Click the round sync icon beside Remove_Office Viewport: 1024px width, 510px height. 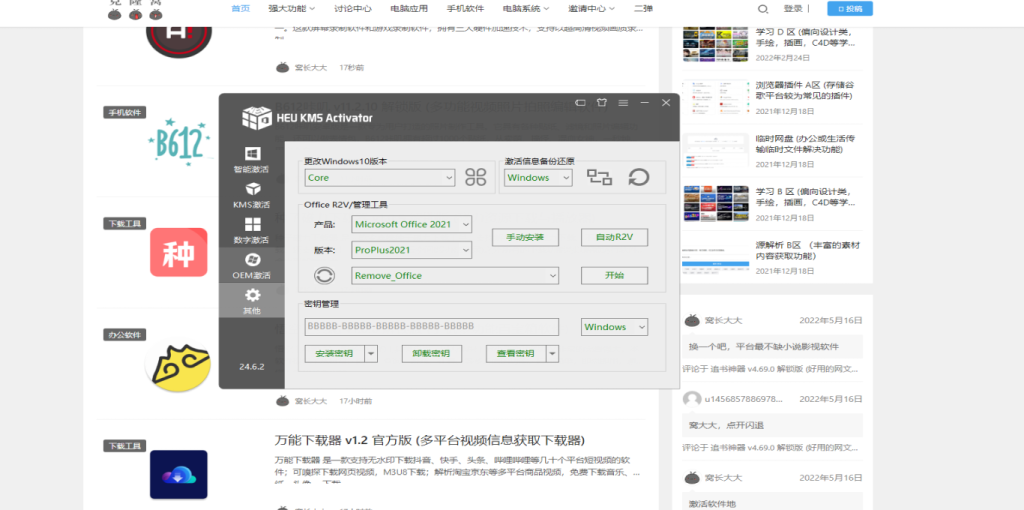coord(325,276)
